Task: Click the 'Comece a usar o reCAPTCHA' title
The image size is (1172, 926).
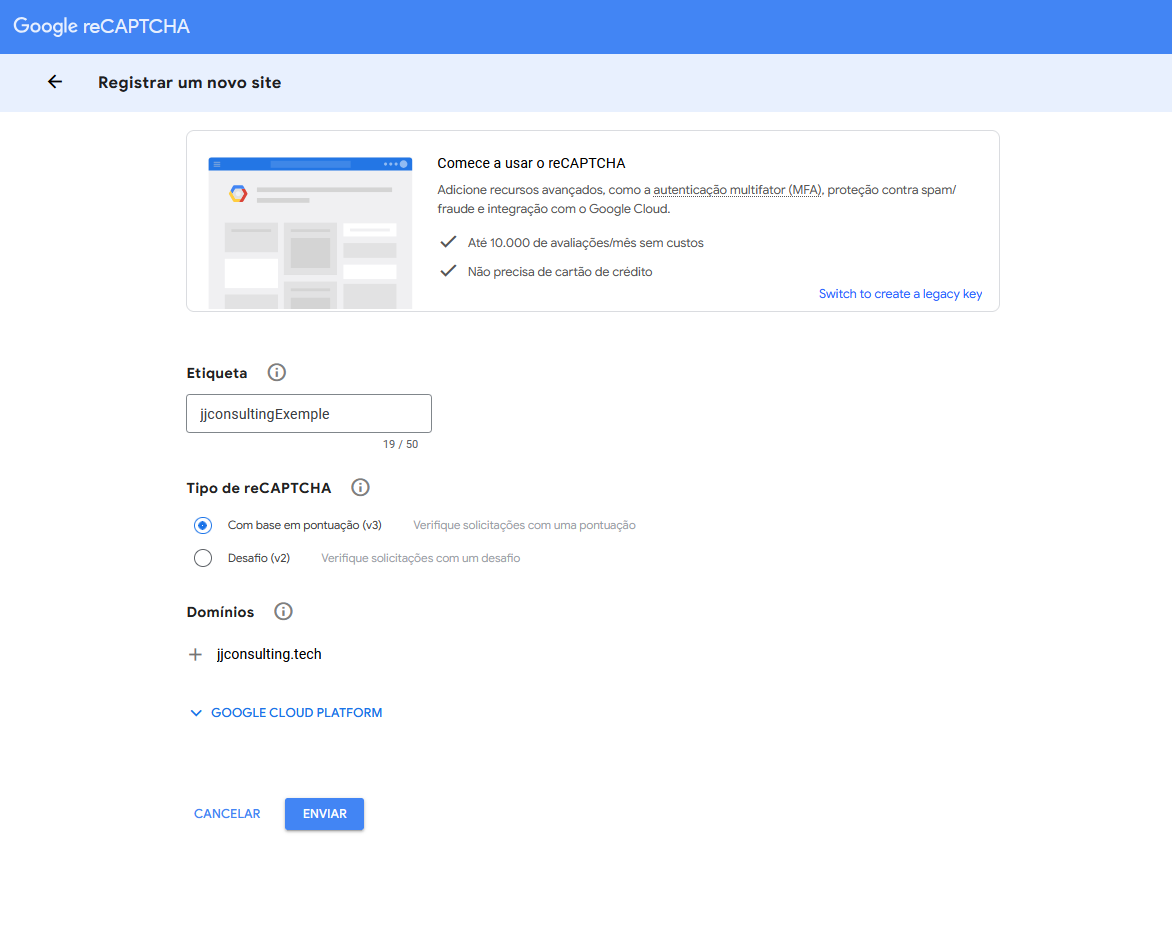Action: tap(531, 163)
